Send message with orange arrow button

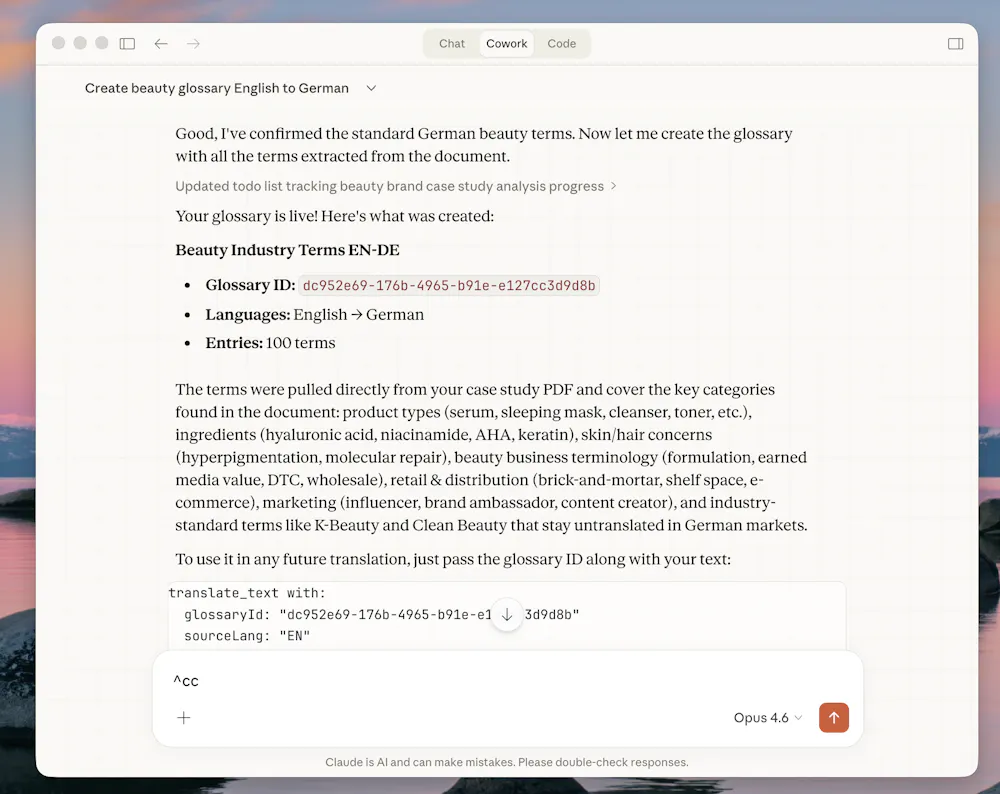[x=834, y=717]
